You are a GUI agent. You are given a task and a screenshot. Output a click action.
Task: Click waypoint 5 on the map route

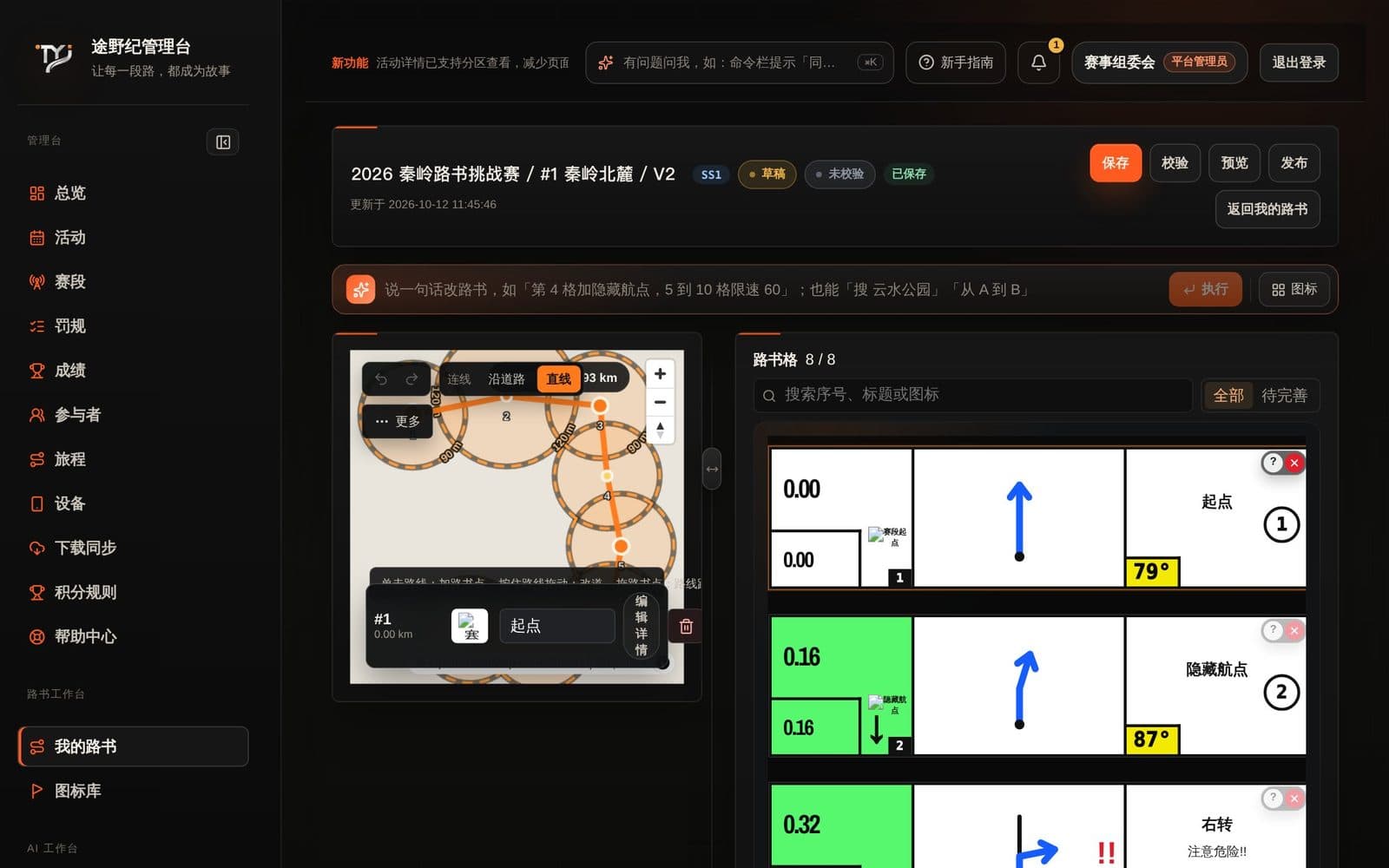(x=621, y=546)
